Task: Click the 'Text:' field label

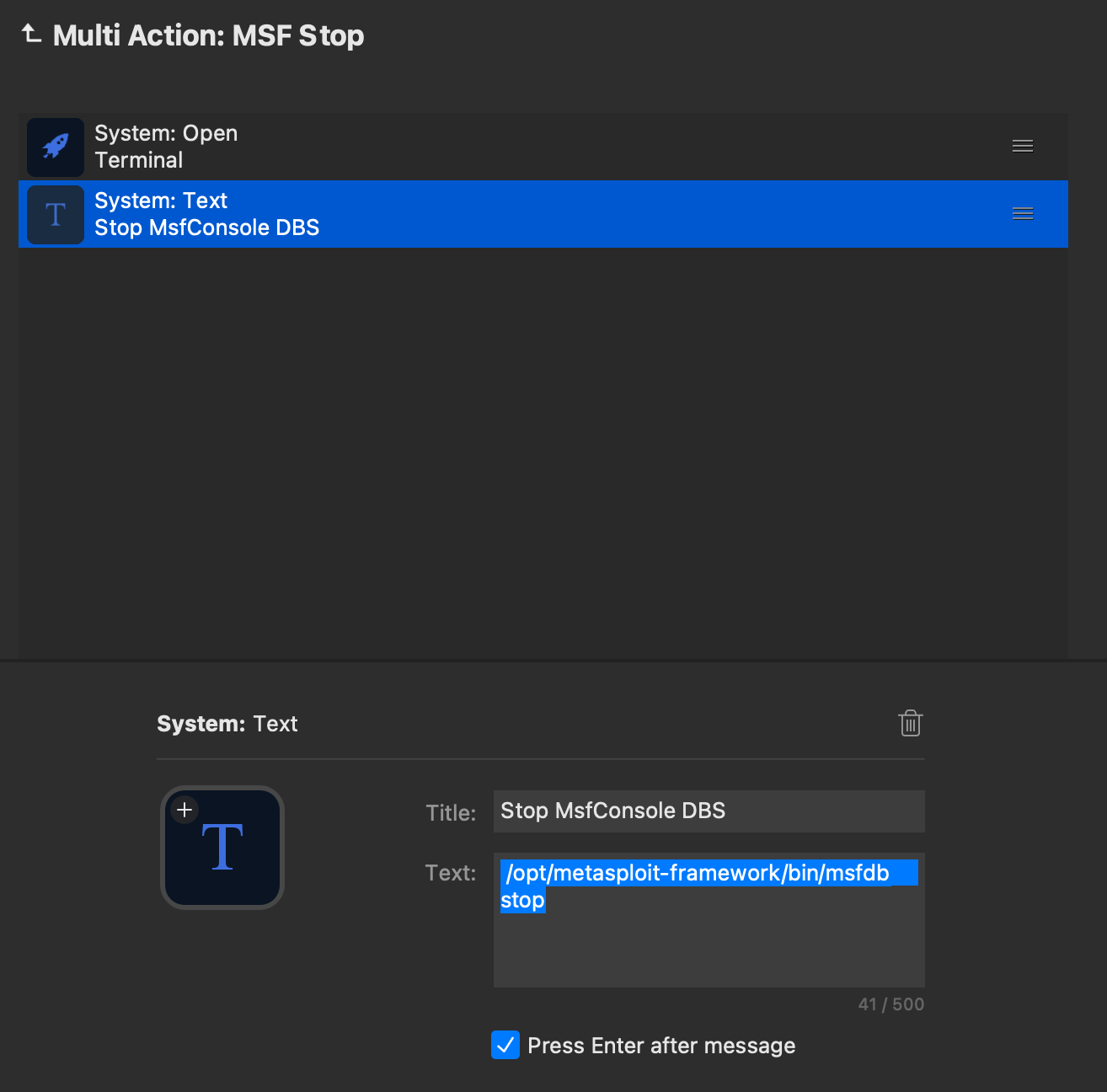Action: pos(451,873)
